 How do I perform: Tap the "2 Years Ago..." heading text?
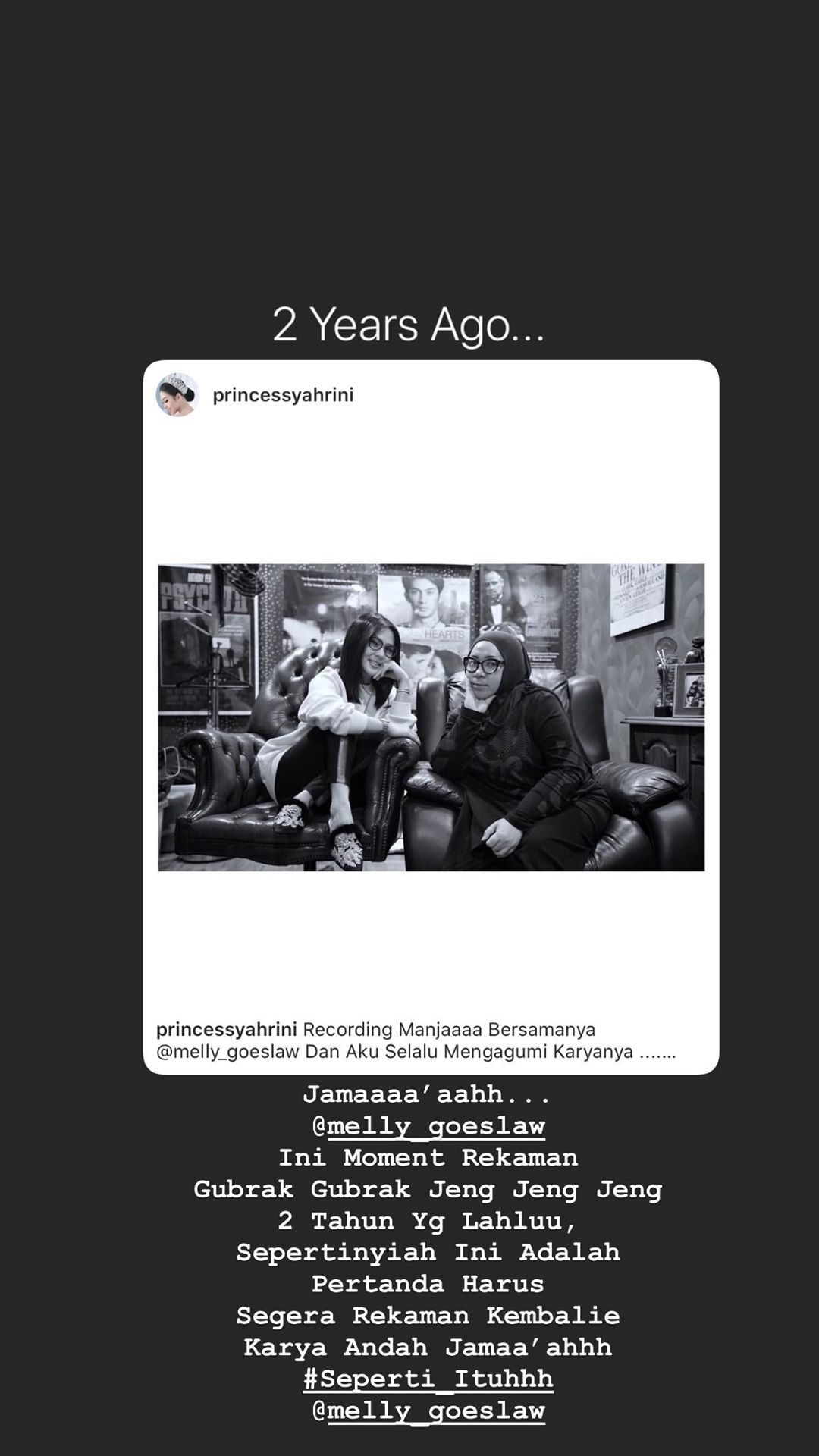pos(409,325)
